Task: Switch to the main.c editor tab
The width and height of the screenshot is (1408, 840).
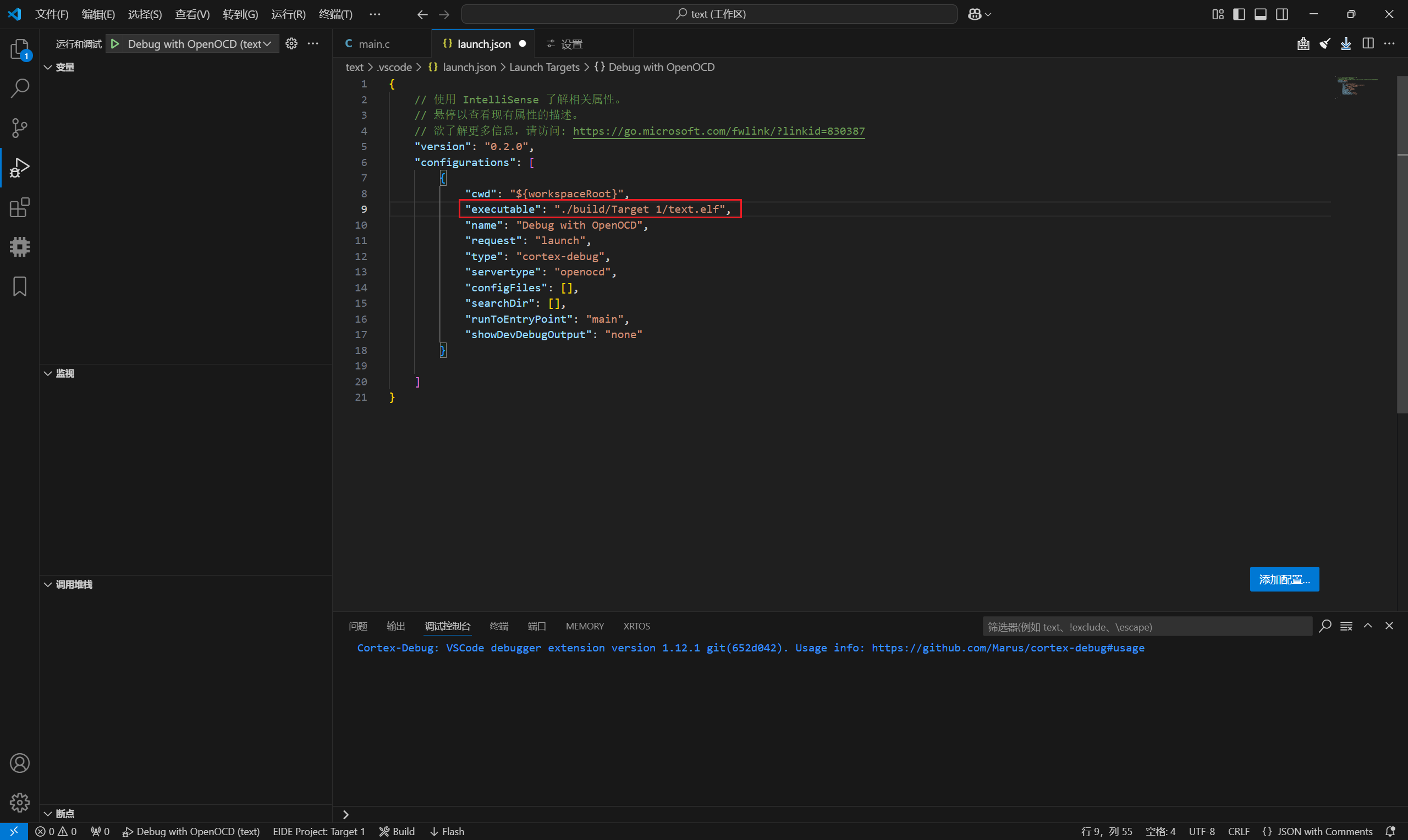Action: tap(373, 43)
